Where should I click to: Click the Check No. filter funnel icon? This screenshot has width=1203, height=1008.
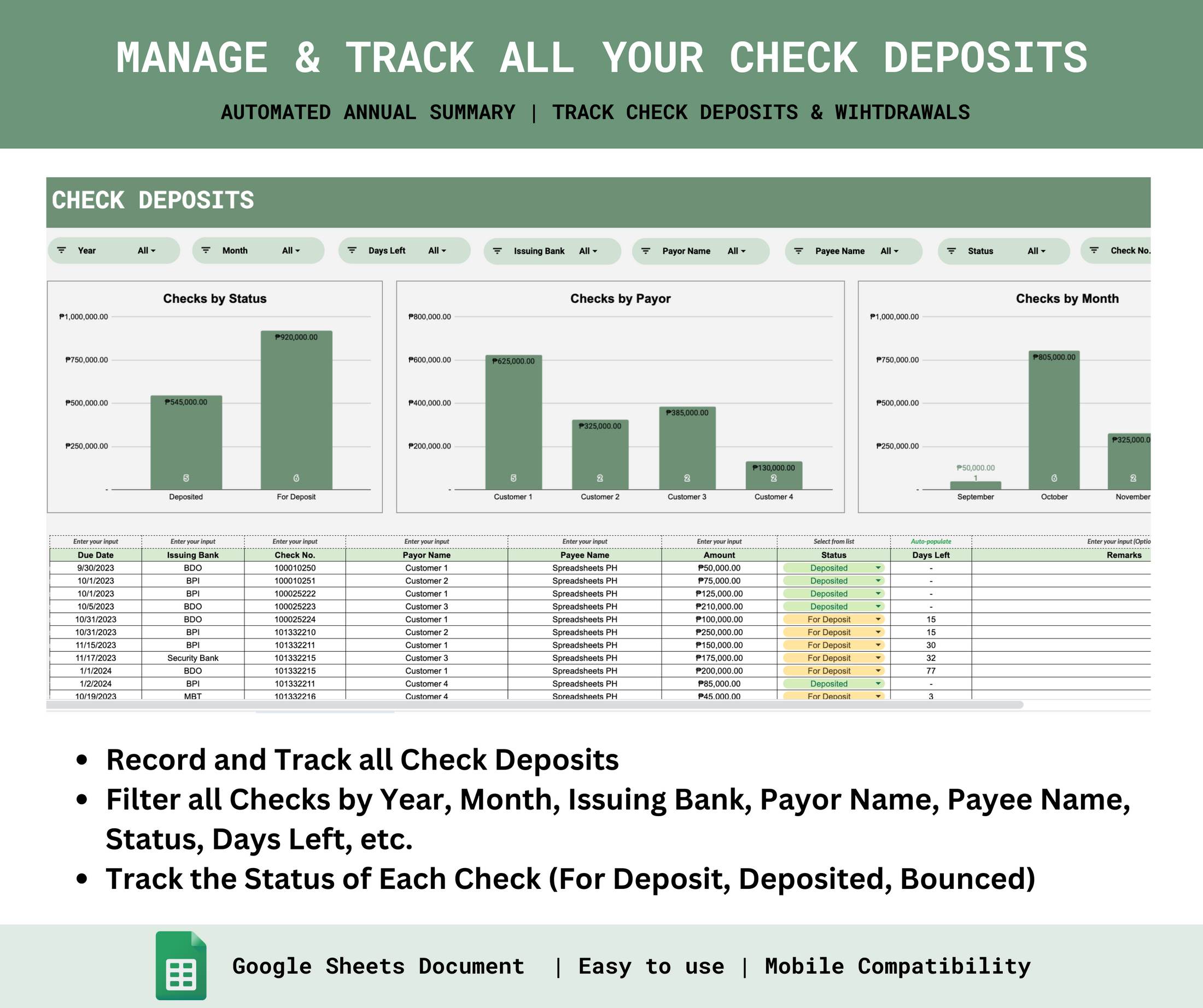1095,250
